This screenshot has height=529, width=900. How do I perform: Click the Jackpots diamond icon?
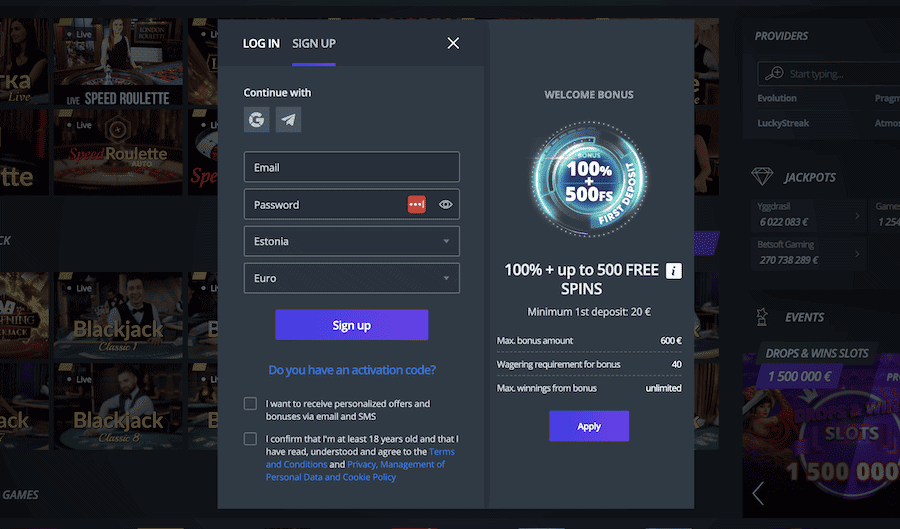click(x=762, y=177)
